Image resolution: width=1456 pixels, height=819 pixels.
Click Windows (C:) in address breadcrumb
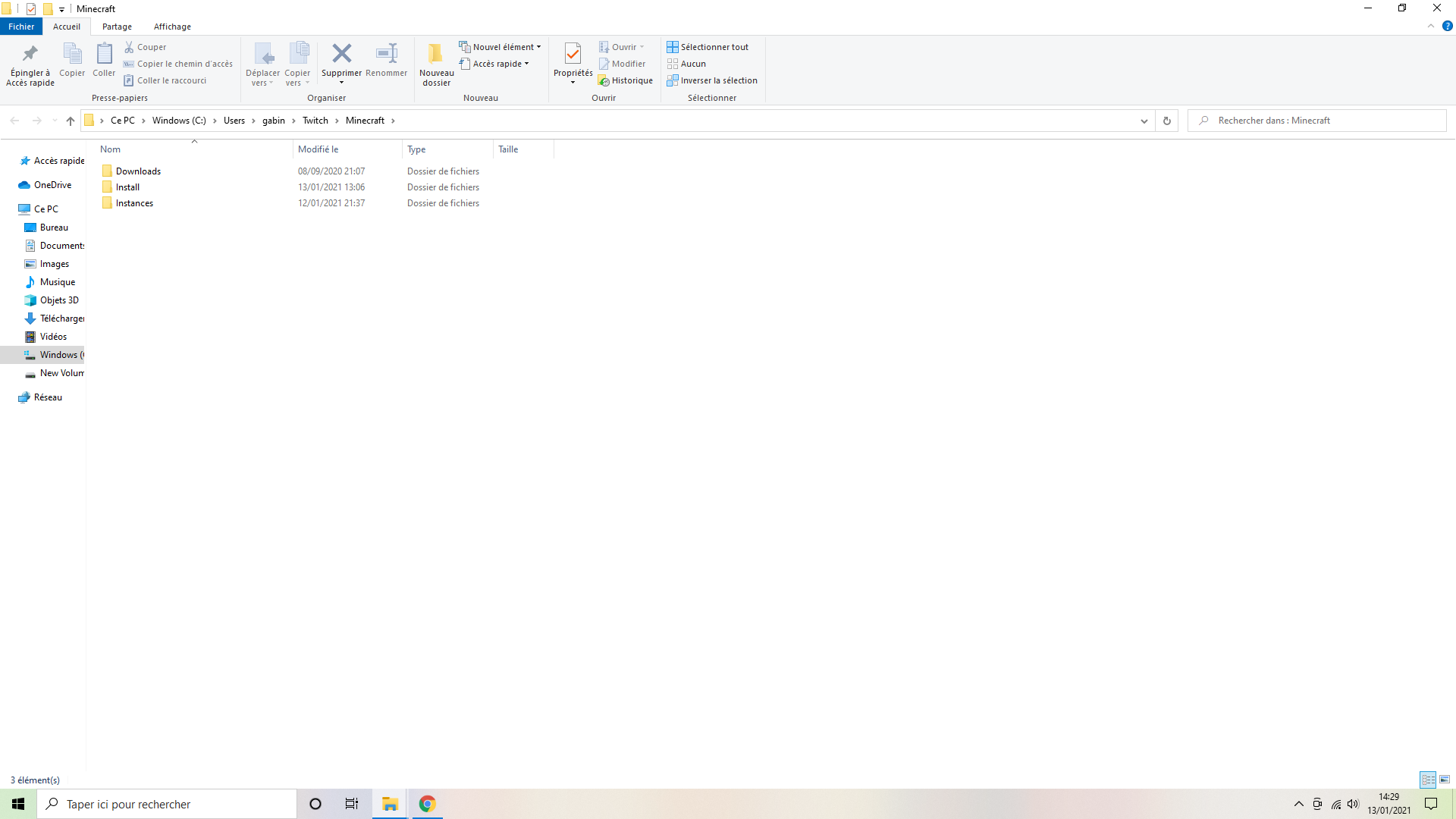pos(179,121)
